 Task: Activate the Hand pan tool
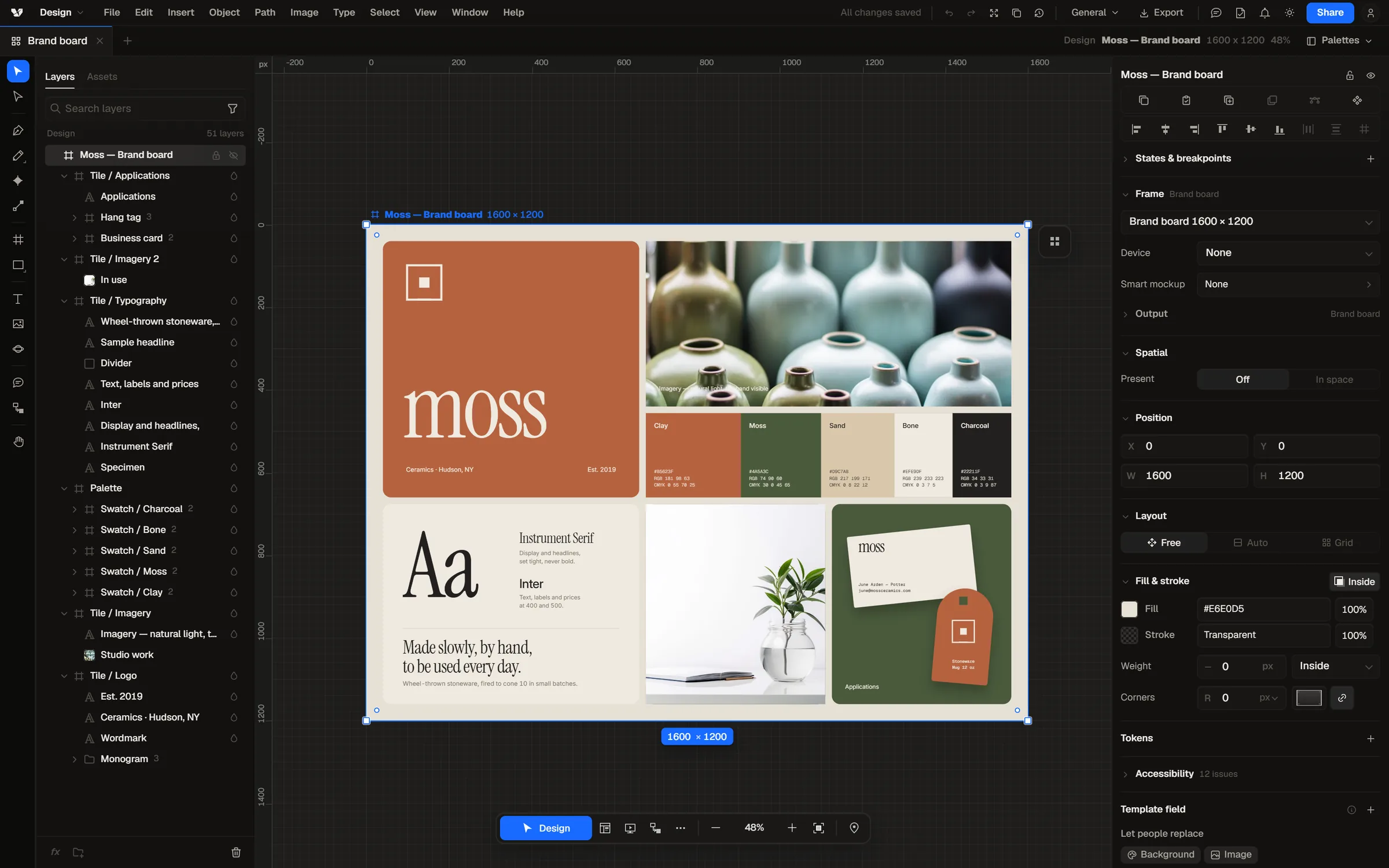(x=18, y=442)
